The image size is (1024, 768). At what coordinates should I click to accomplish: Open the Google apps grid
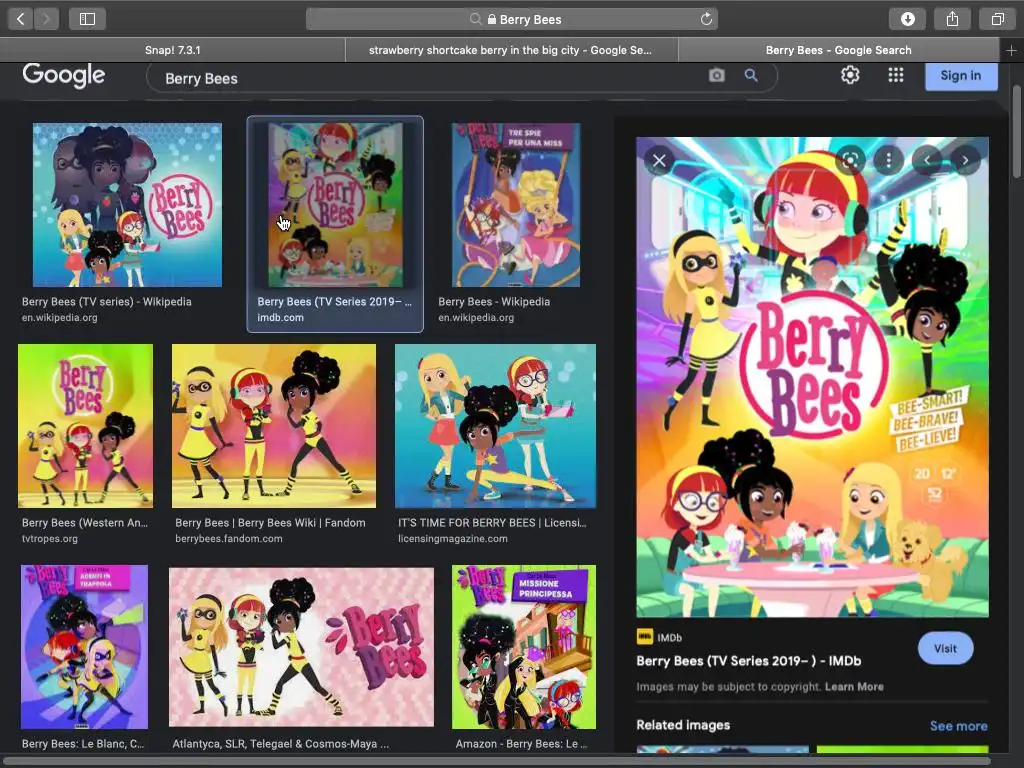pyautogui.click(x=896, y=75)
